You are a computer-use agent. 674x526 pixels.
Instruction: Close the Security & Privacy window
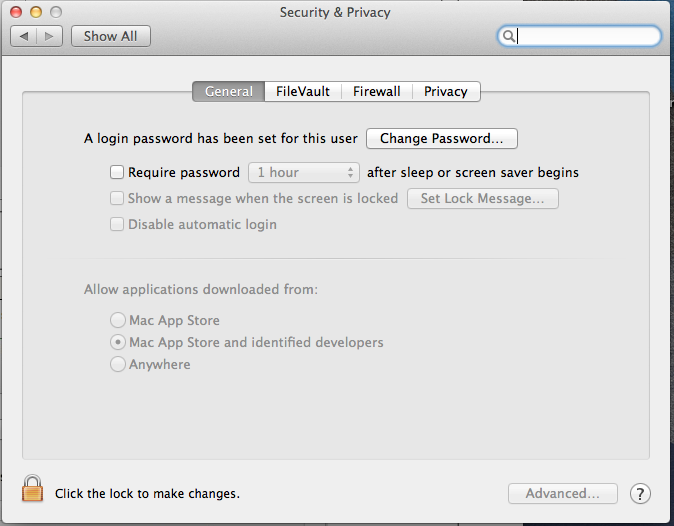tap(16, 12)
